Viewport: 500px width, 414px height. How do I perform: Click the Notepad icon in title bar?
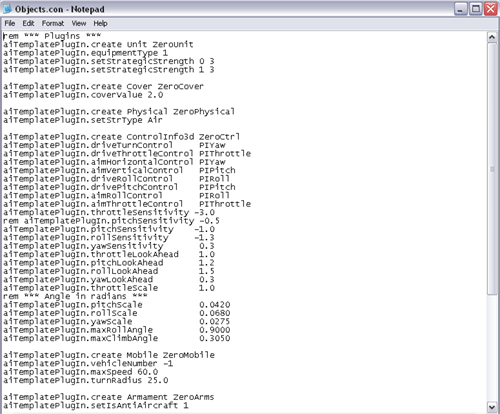pos(7,9)
